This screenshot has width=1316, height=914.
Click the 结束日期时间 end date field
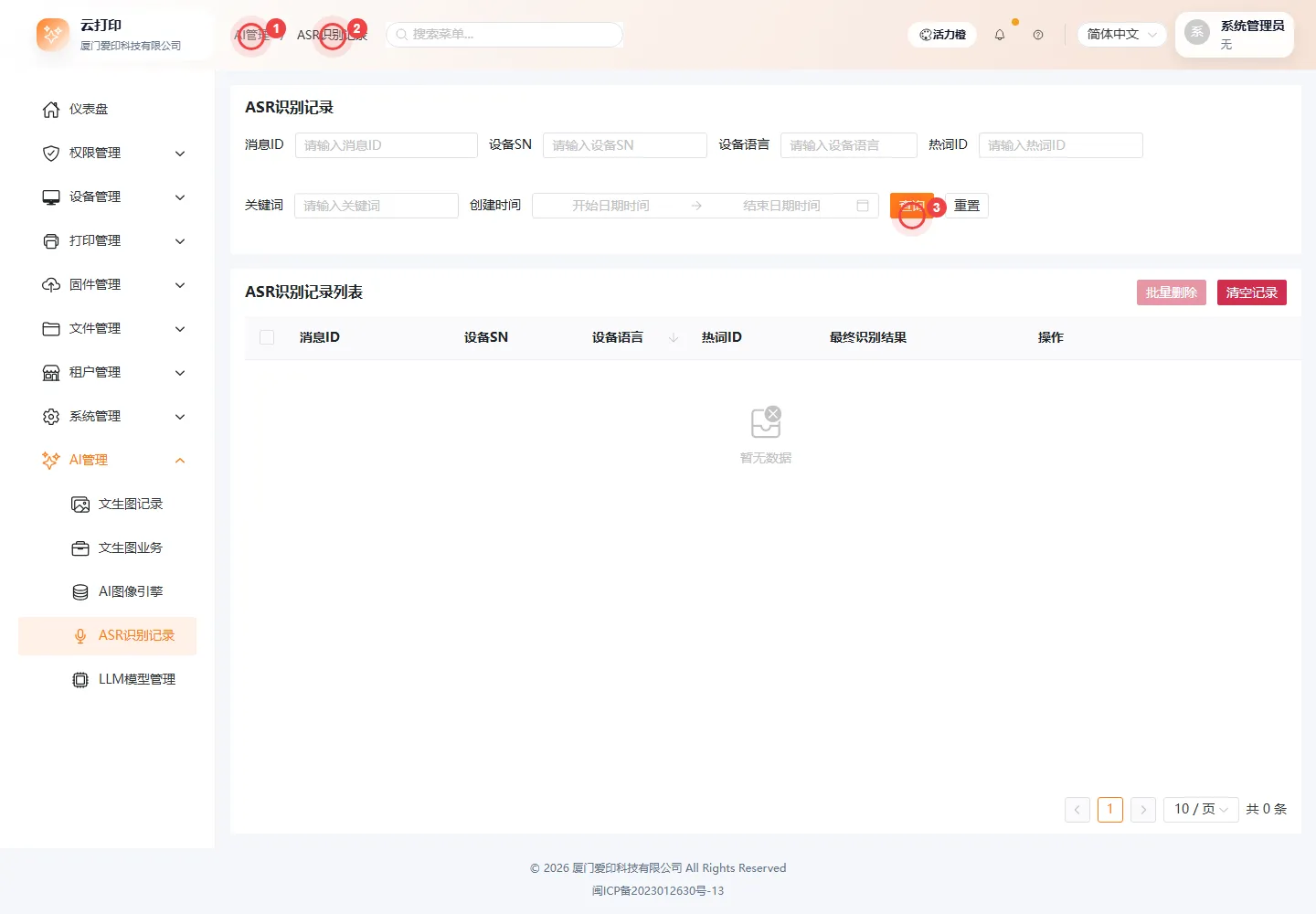pyautogui.click(x=781, y=206)
